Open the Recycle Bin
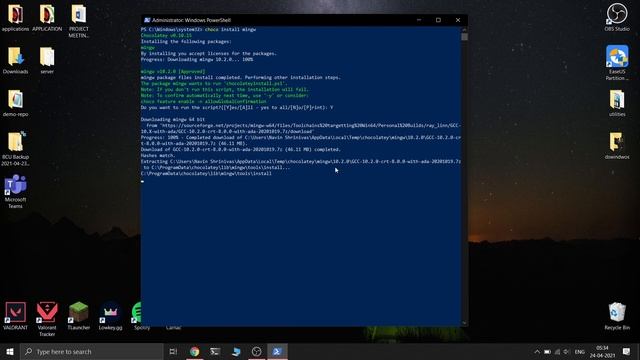This screenshot has height=360, width=640. click(617, 316)
